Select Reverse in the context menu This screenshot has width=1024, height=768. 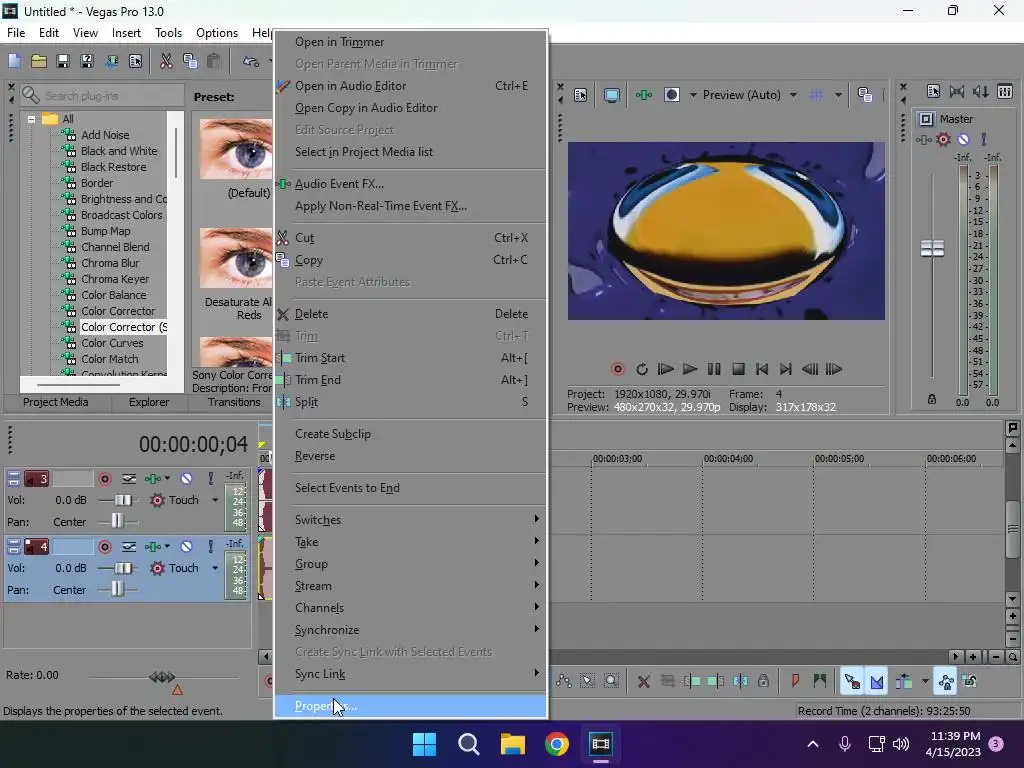pos(410,456)
